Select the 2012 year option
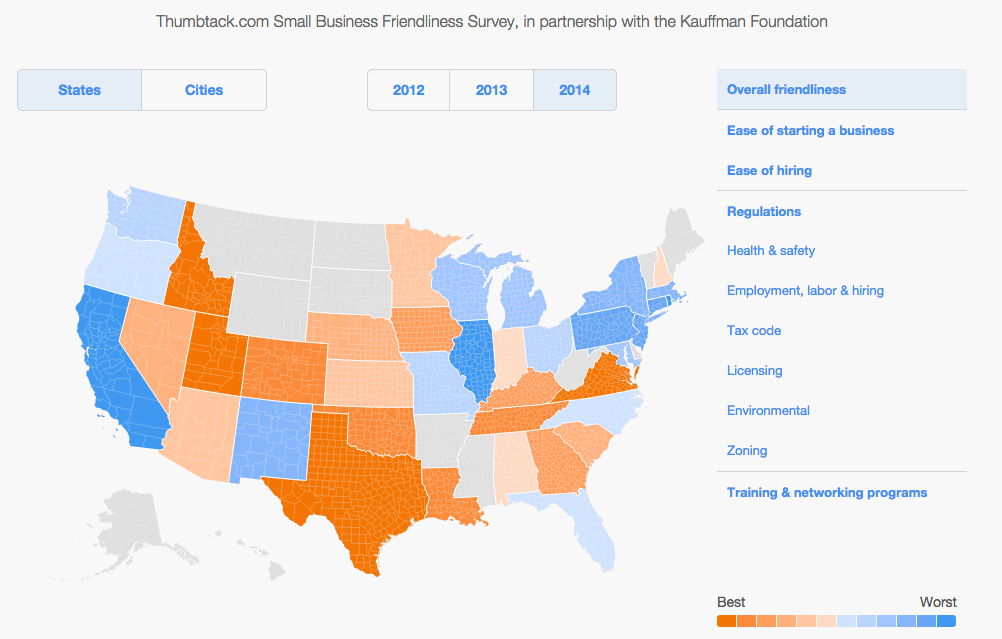Image resolution: width=1002 pixels, height=639 pixels. coord(408,90)
